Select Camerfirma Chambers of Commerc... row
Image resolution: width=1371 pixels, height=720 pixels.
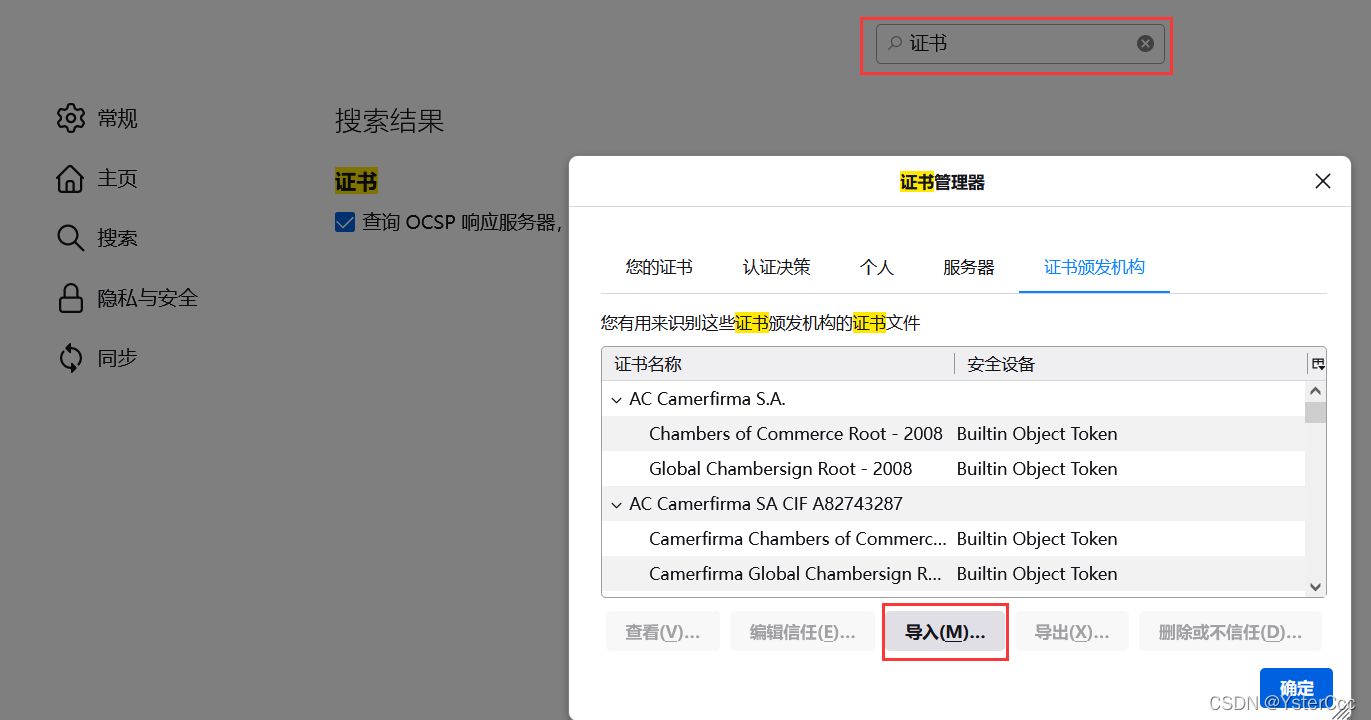tap(953, 539)
